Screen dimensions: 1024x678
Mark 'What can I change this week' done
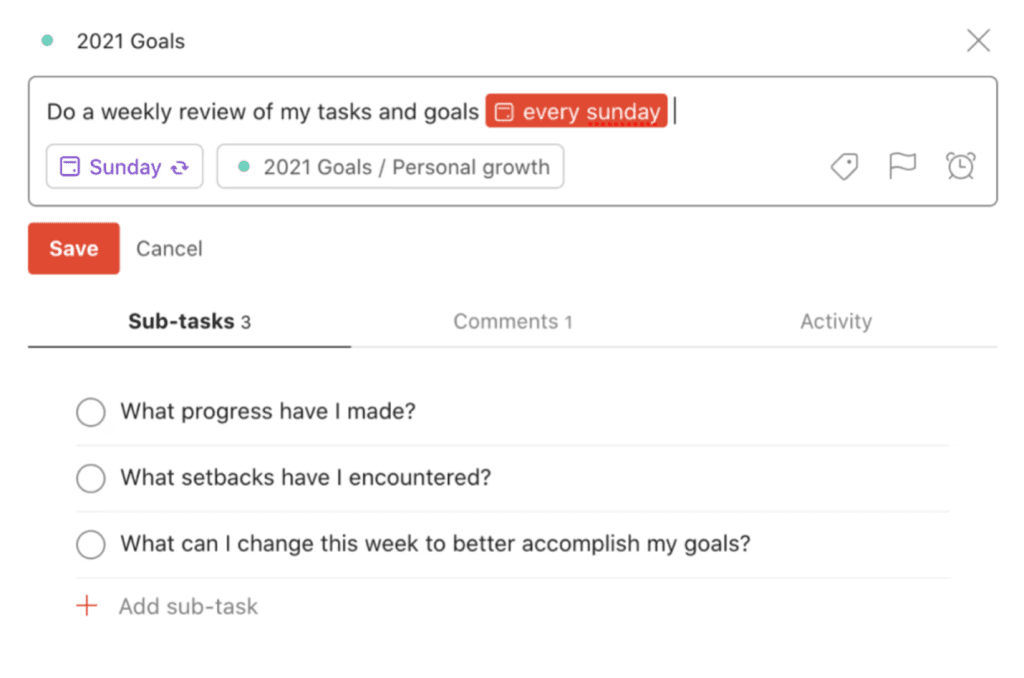coord(91,545)
